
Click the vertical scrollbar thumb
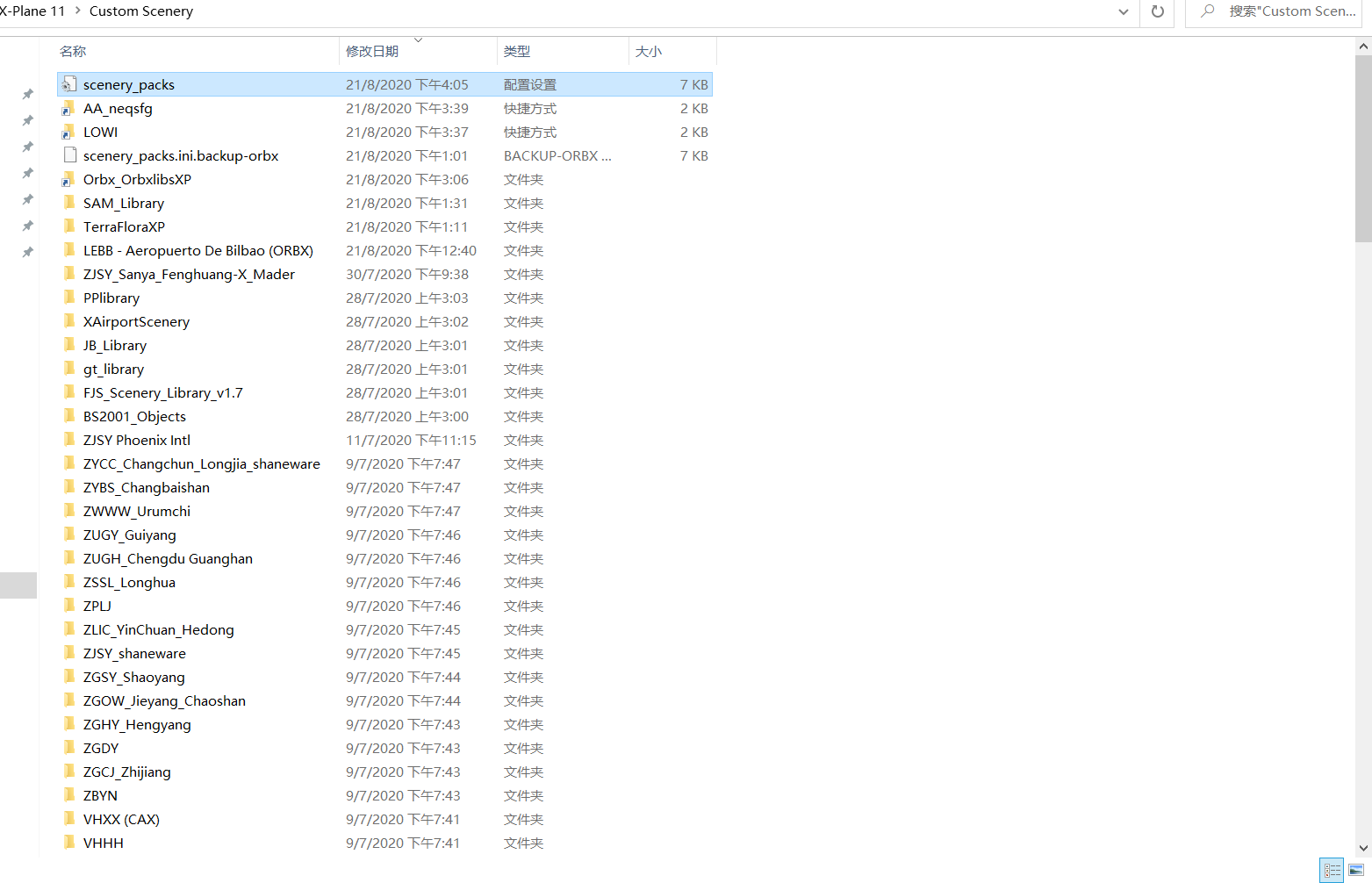pyautogui.click(x=1363, y=147)
